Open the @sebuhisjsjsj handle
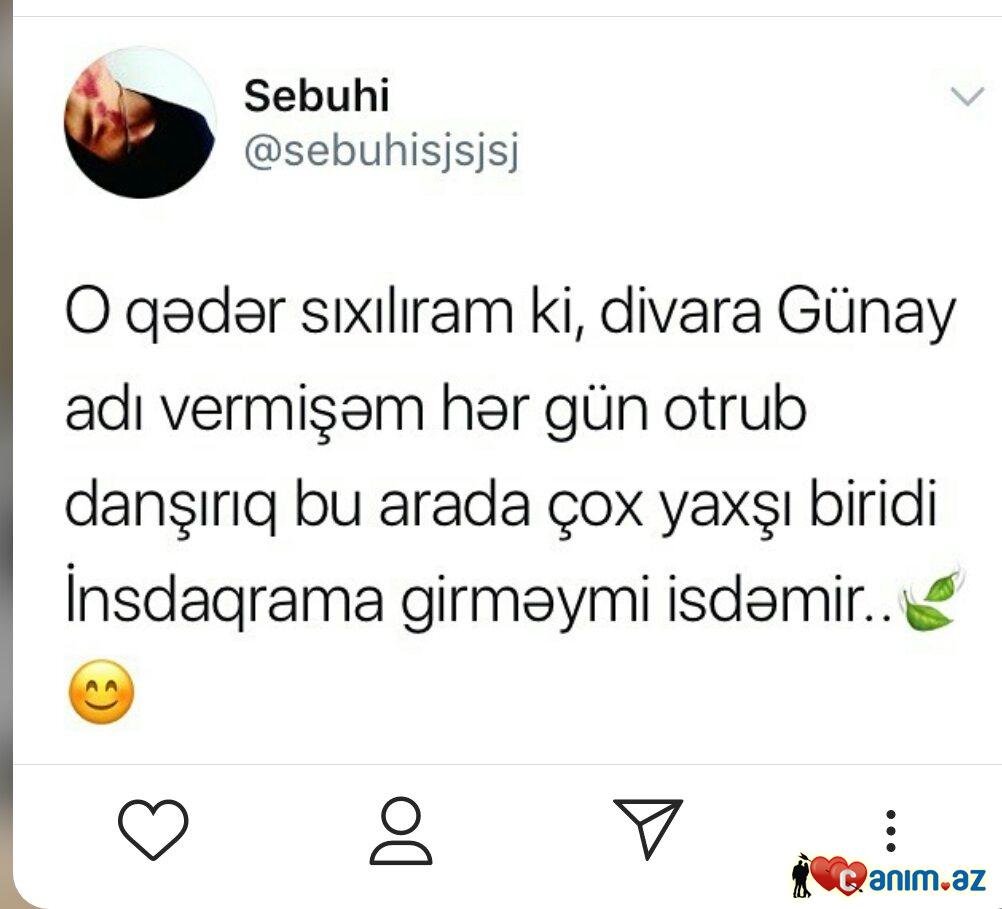The image size is (1002, 909). pyautogui.click(x=382, y=152)
